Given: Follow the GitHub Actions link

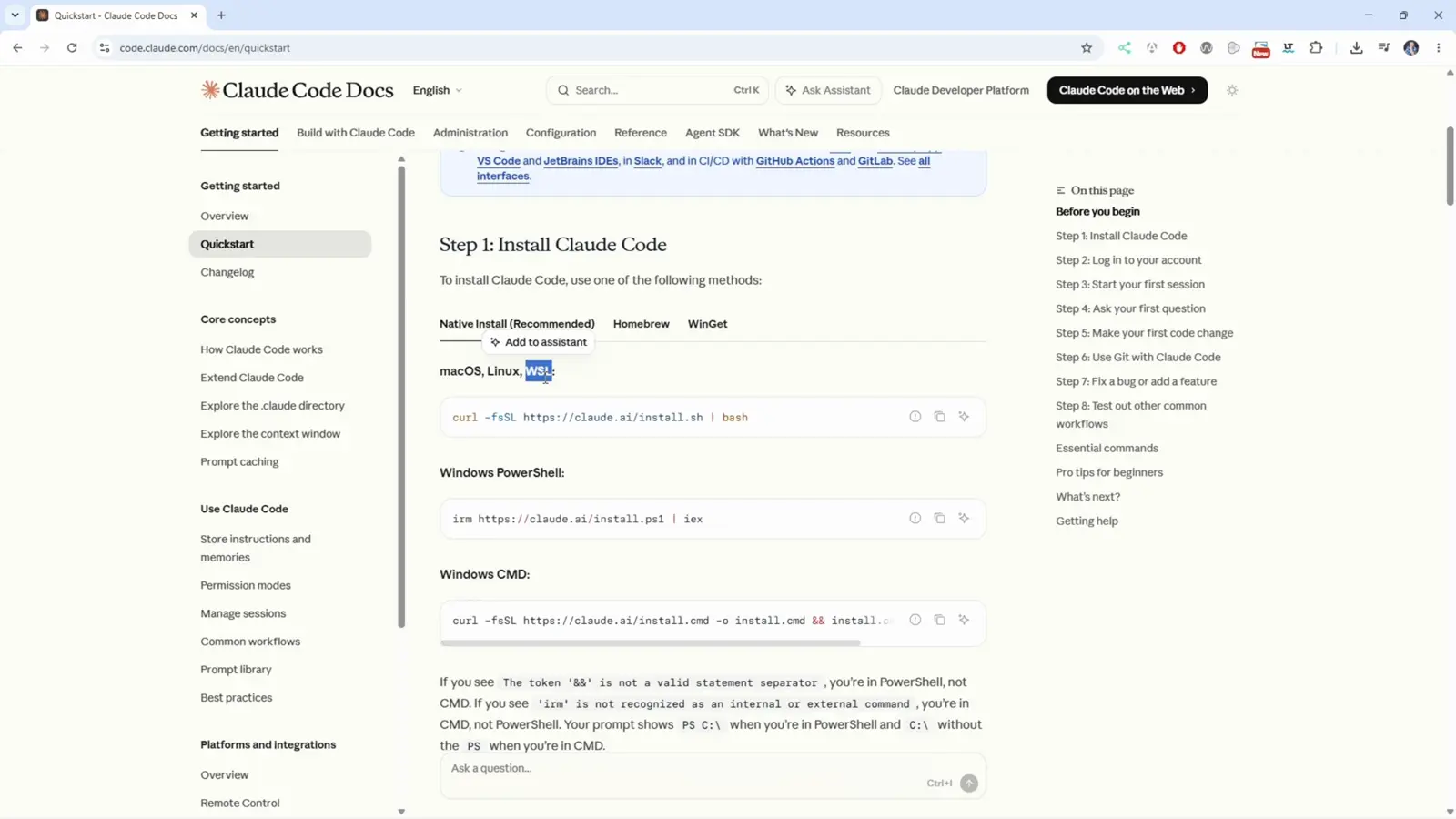Looking at the screenshot, I should (795, 161).
